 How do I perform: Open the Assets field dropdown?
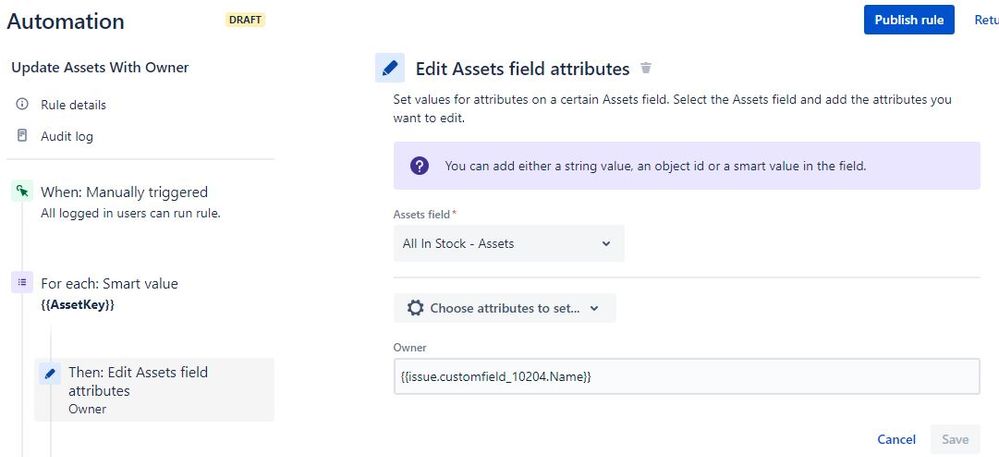tap(509, 243)
